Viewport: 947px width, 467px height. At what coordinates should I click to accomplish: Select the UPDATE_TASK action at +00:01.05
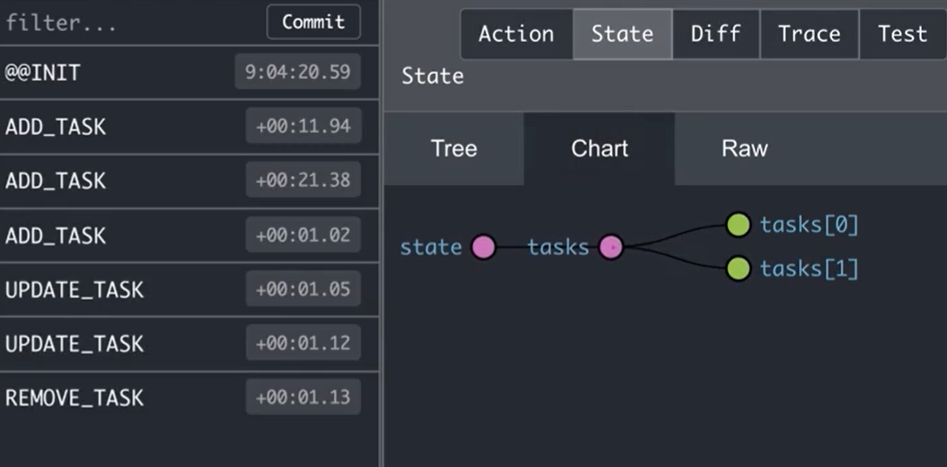[x=189, y=289]
